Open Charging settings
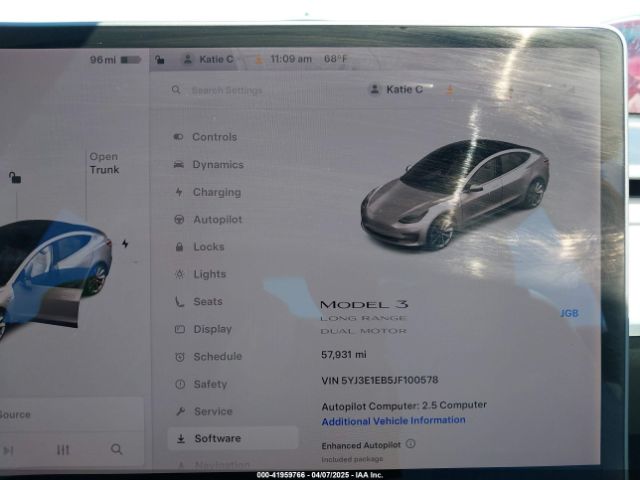 coord(216,192)
